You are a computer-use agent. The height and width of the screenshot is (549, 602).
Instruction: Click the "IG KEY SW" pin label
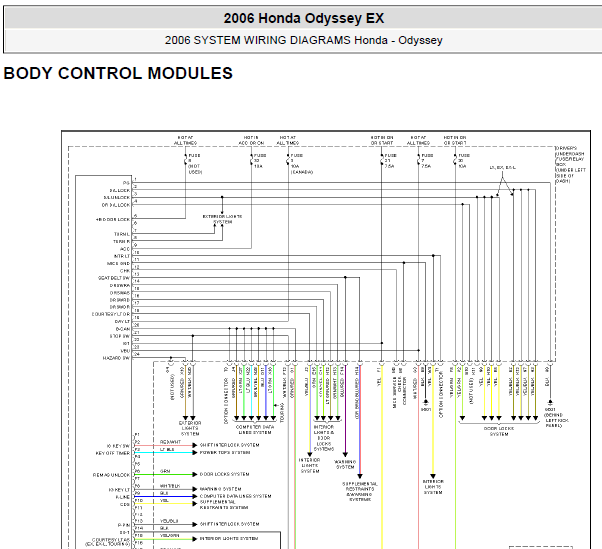point(118,446)
